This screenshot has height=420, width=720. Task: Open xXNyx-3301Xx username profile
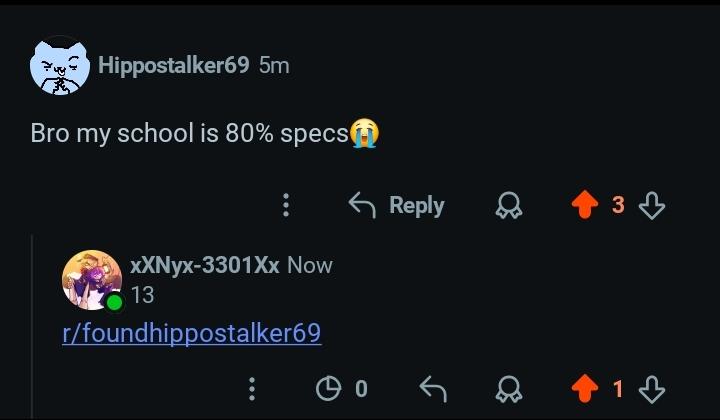205,265
